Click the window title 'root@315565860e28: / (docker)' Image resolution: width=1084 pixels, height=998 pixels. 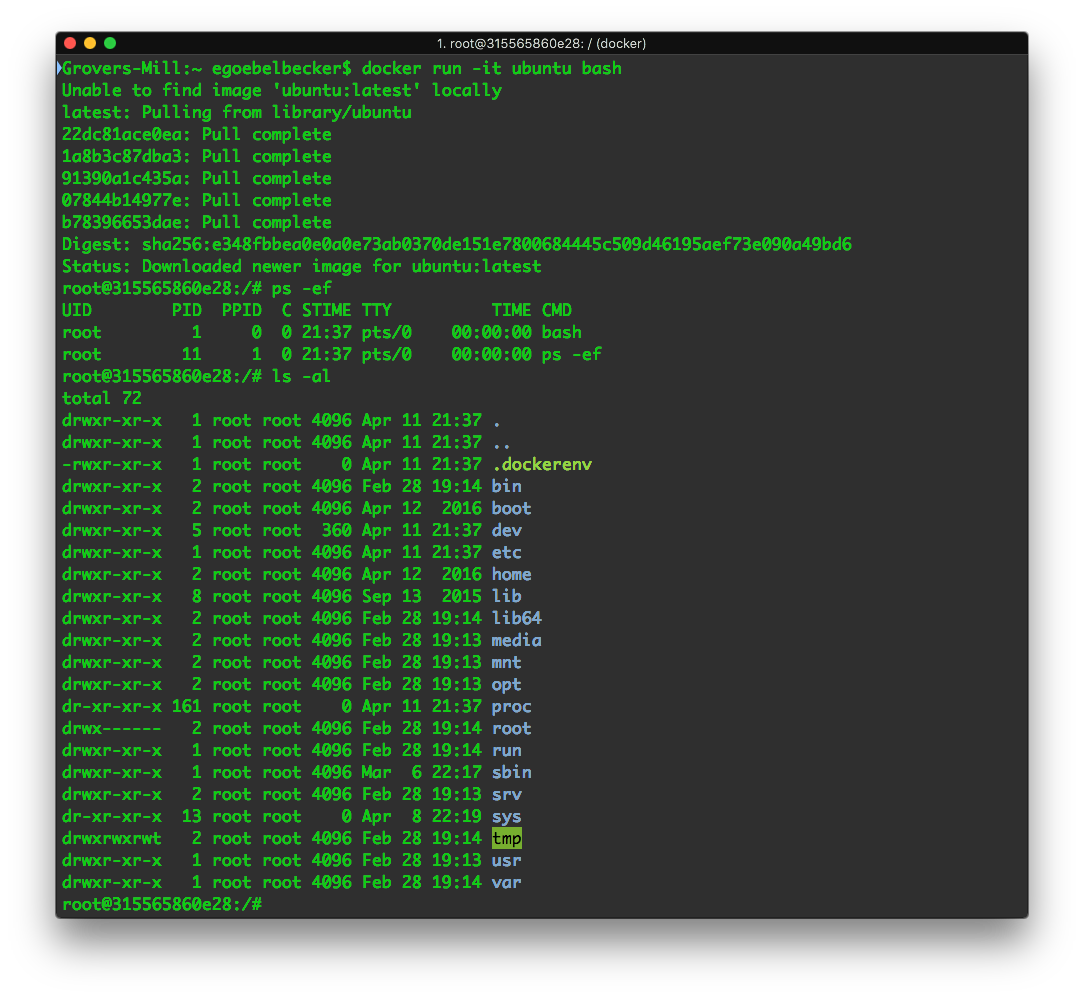(x=541, y=44)
